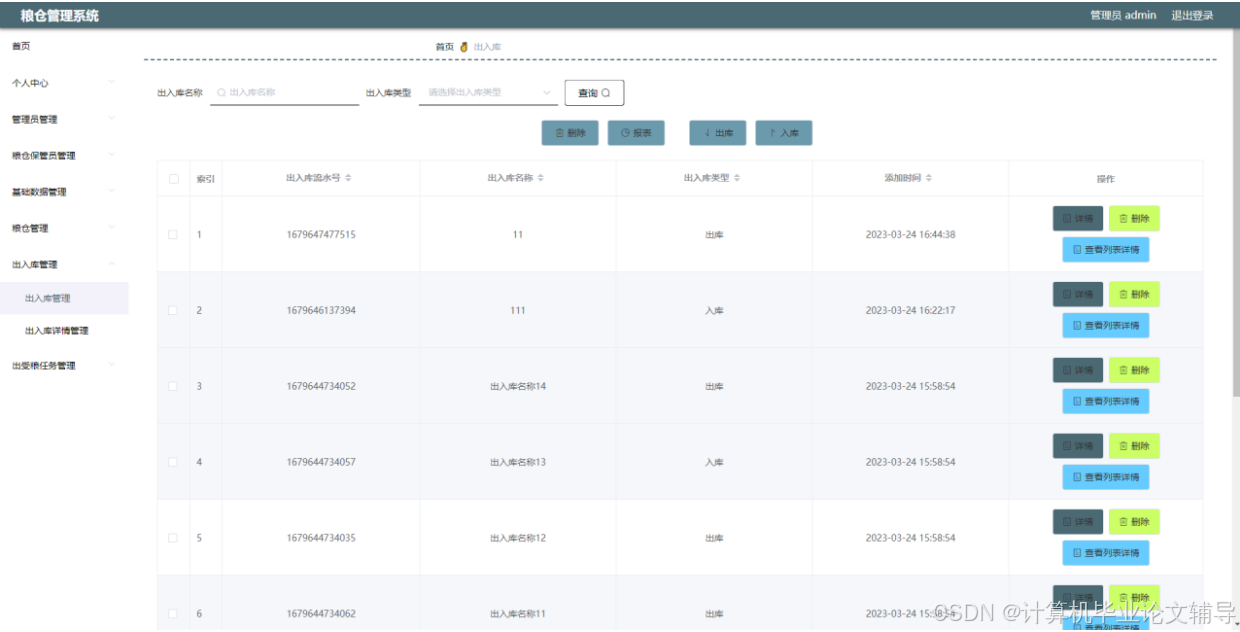This screenshot has width=1240, height=632.
Task: Click the trash icon in row 111 删除 button
Action: pos(1123,294)
